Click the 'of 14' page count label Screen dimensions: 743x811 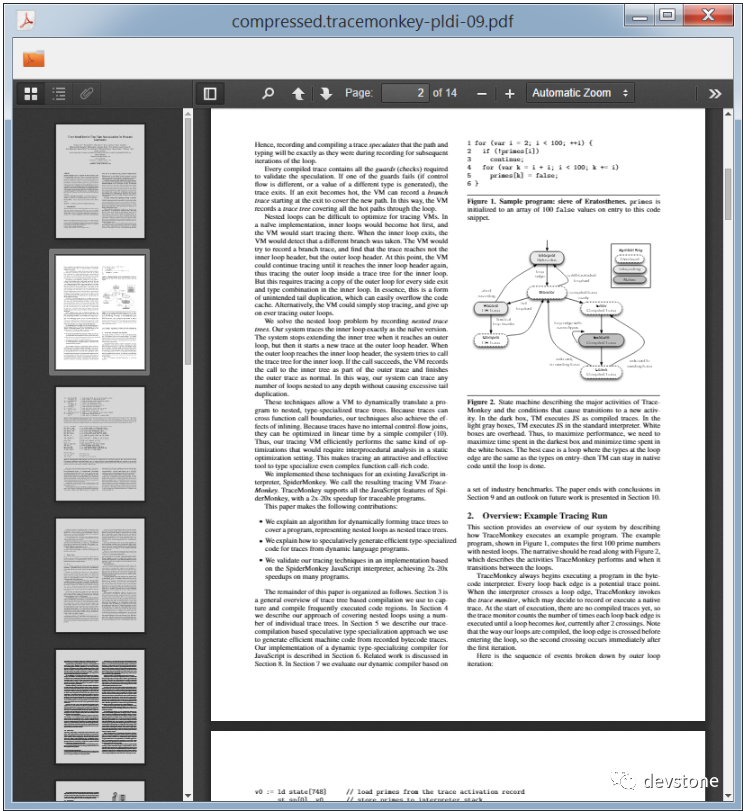pyautogui.click(x=445, y=93)
